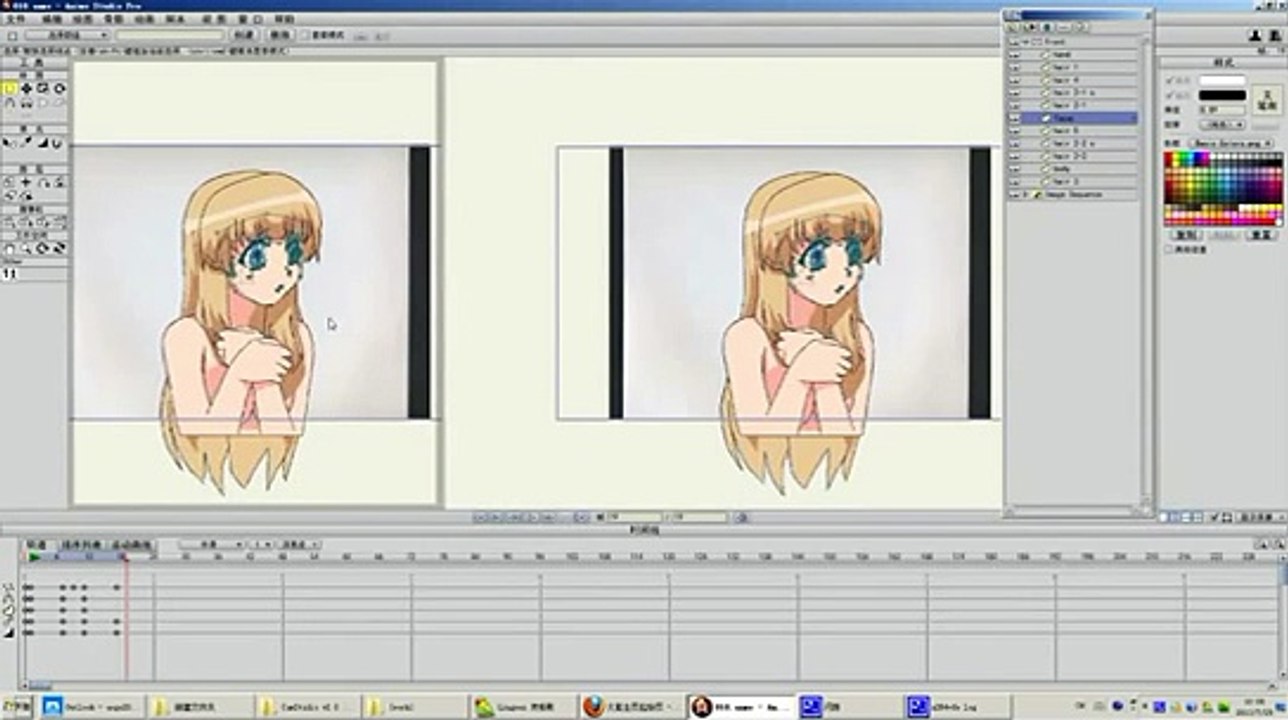The width and height of the screenshot is (1288, 720).
Task: Toggle visibility of the Front group layer
Action: [1013, 42]
